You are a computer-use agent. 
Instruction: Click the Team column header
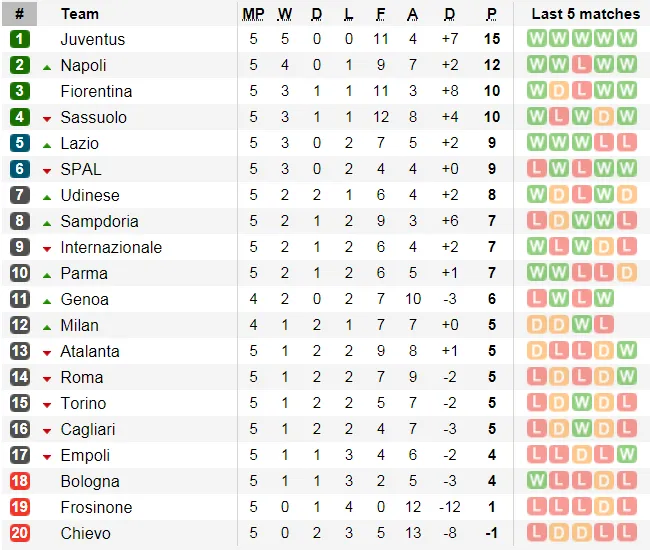(80, 14)
